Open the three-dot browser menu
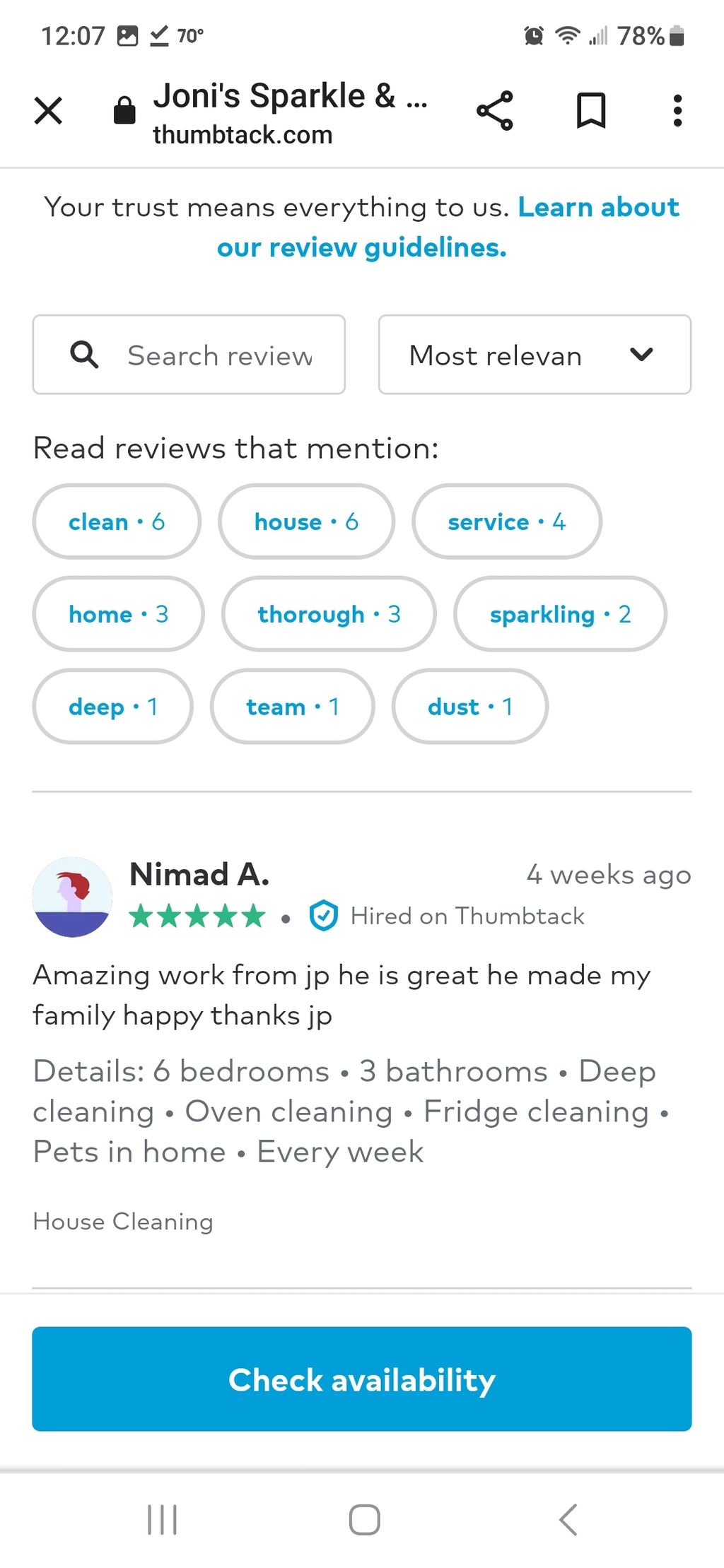 (x=677, y=111)
